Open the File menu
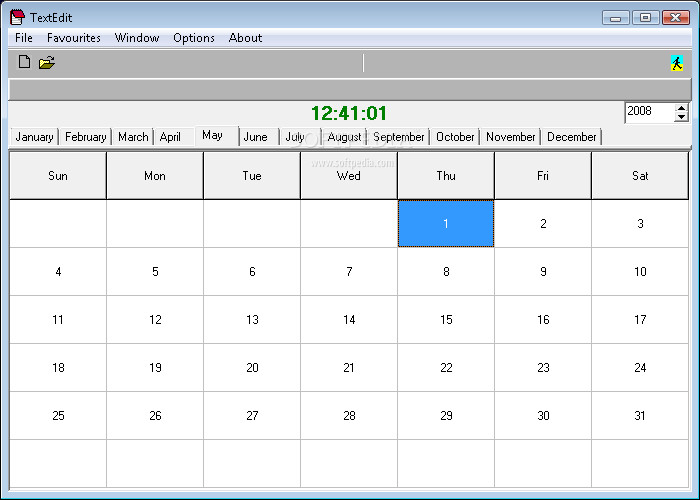Viewport: 700px width, 500px height. [24, 38]
